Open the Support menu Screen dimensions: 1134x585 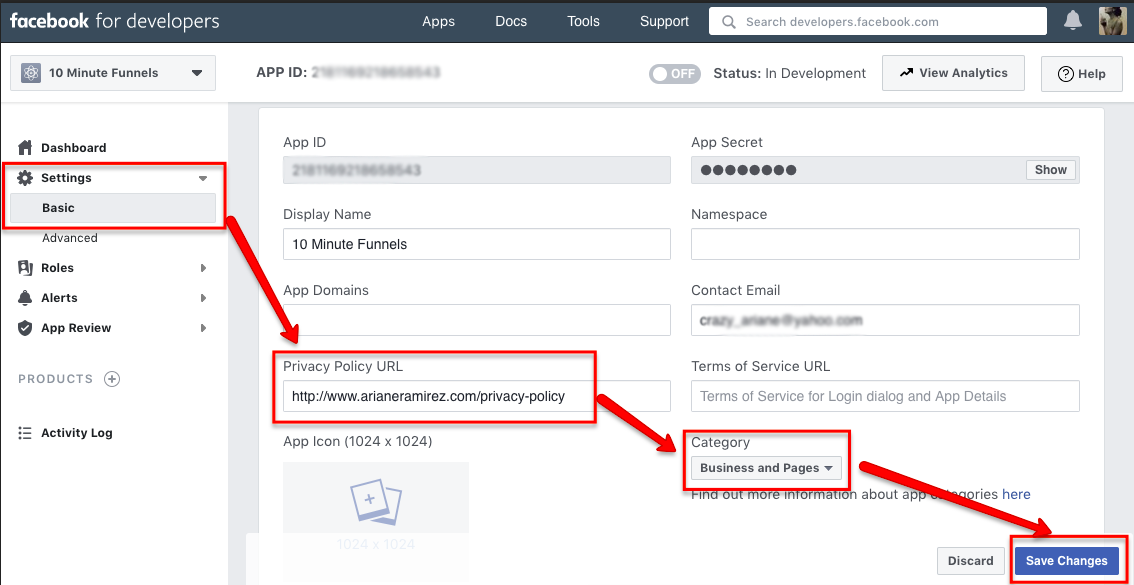tap(664, 22)
